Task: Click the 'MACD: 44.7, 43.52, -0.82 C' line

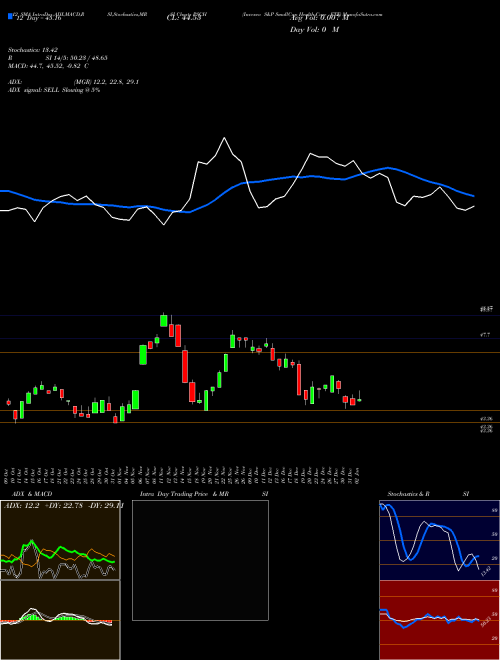Action: [x=48, y=66]
